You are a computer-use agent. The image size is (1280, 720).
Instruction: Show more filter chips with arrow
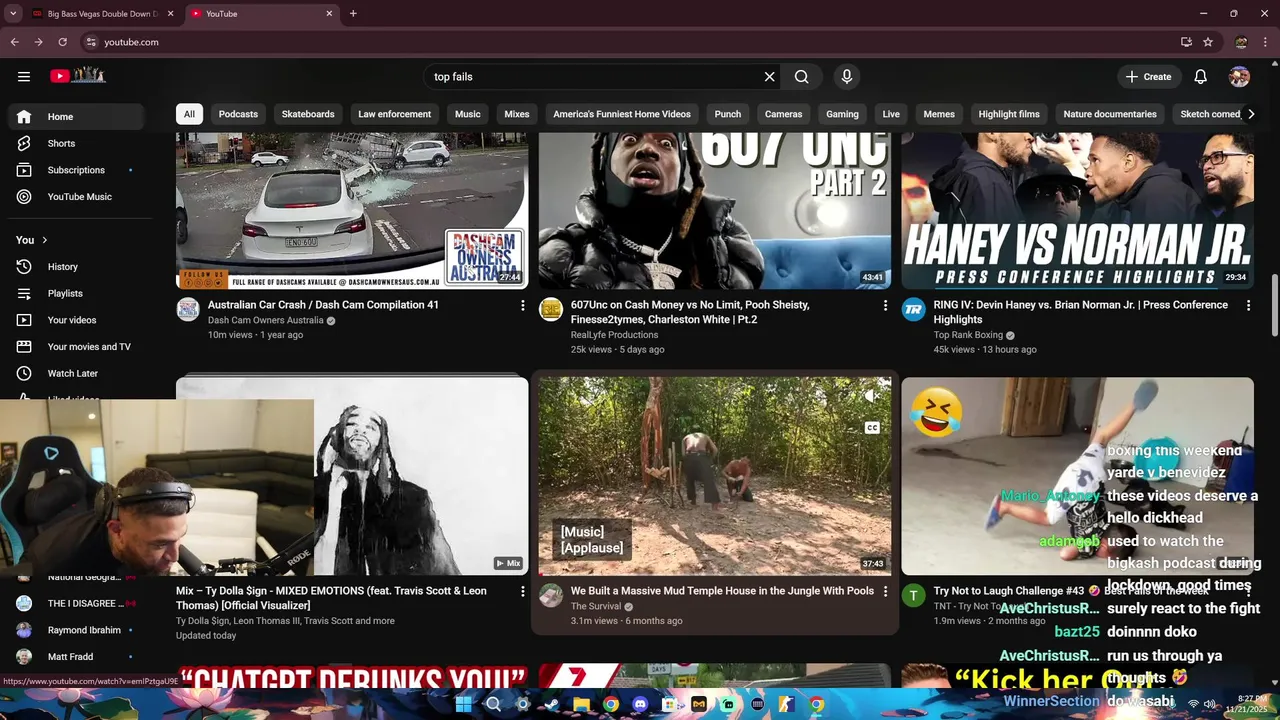1250,114
